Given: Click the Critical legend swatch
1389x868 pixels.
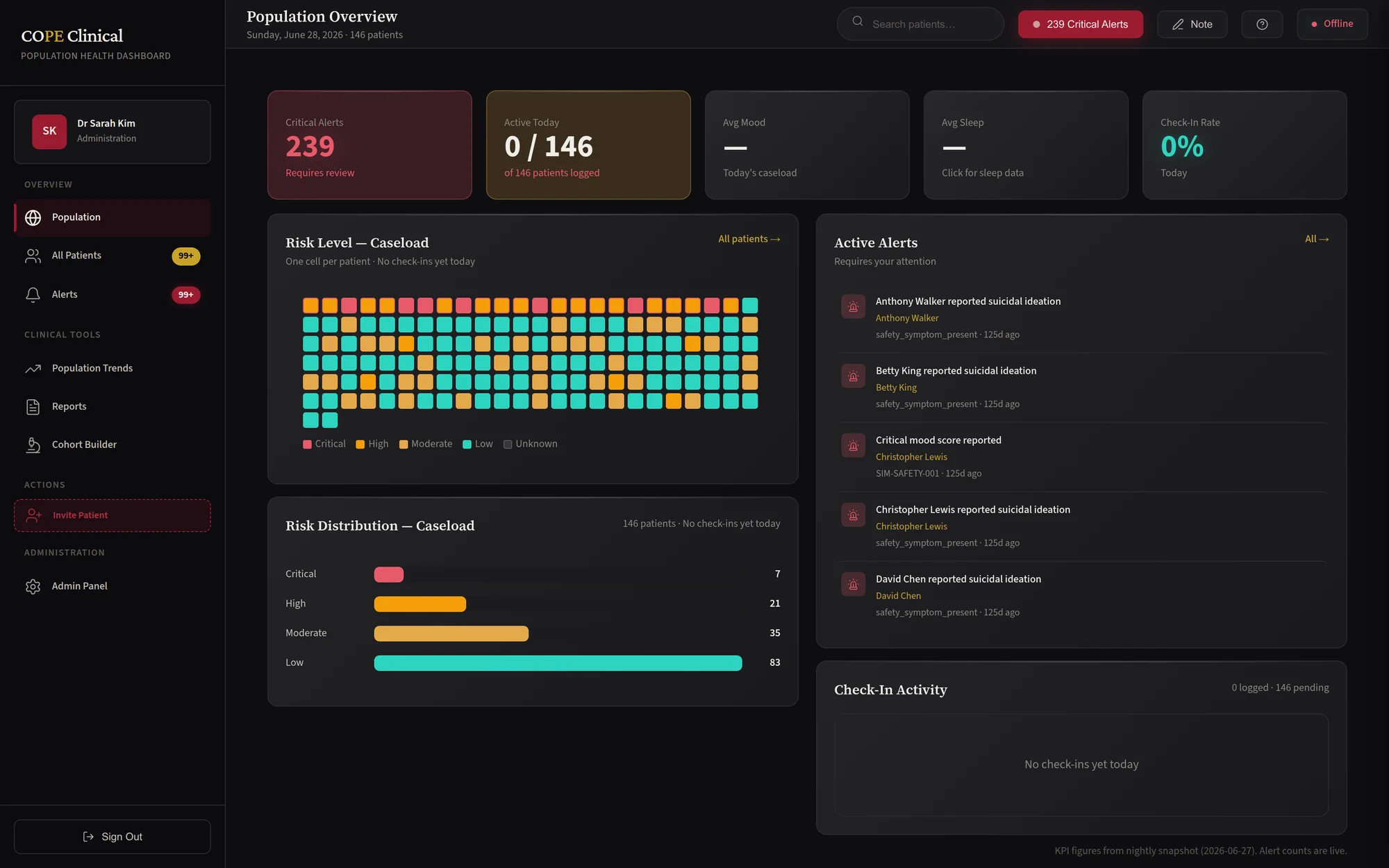Looking at the screenshot, I should (307, 444).
